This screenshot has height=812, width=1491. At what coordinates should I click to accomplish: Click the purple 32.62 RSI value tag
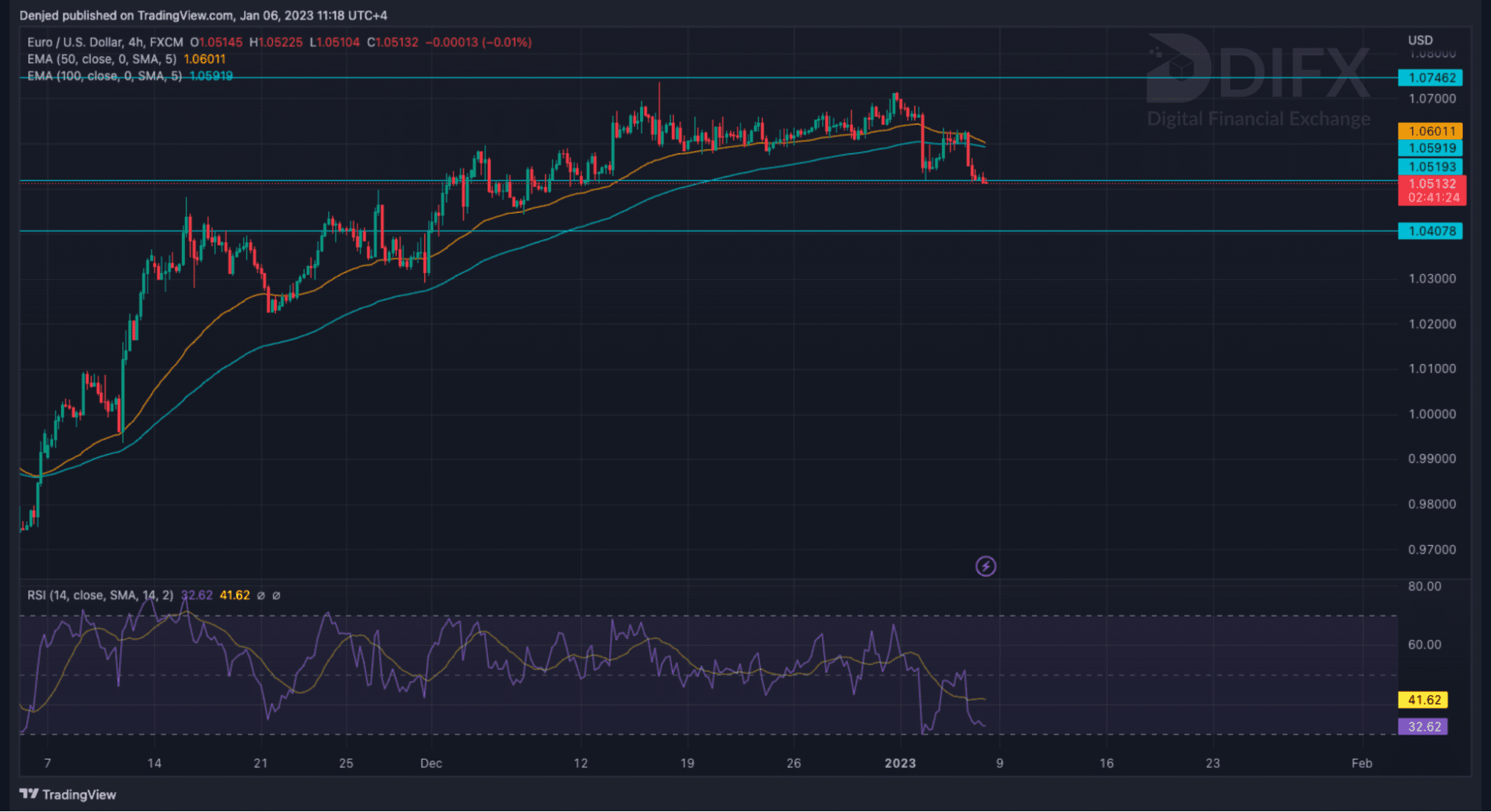1422,726
